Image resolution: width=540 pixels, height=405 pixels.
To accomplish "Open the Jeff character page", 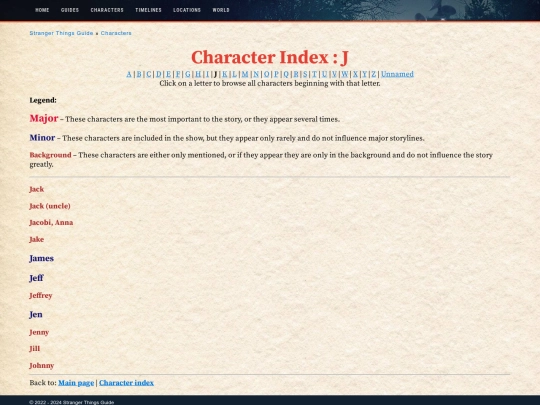I will [36, 278].
